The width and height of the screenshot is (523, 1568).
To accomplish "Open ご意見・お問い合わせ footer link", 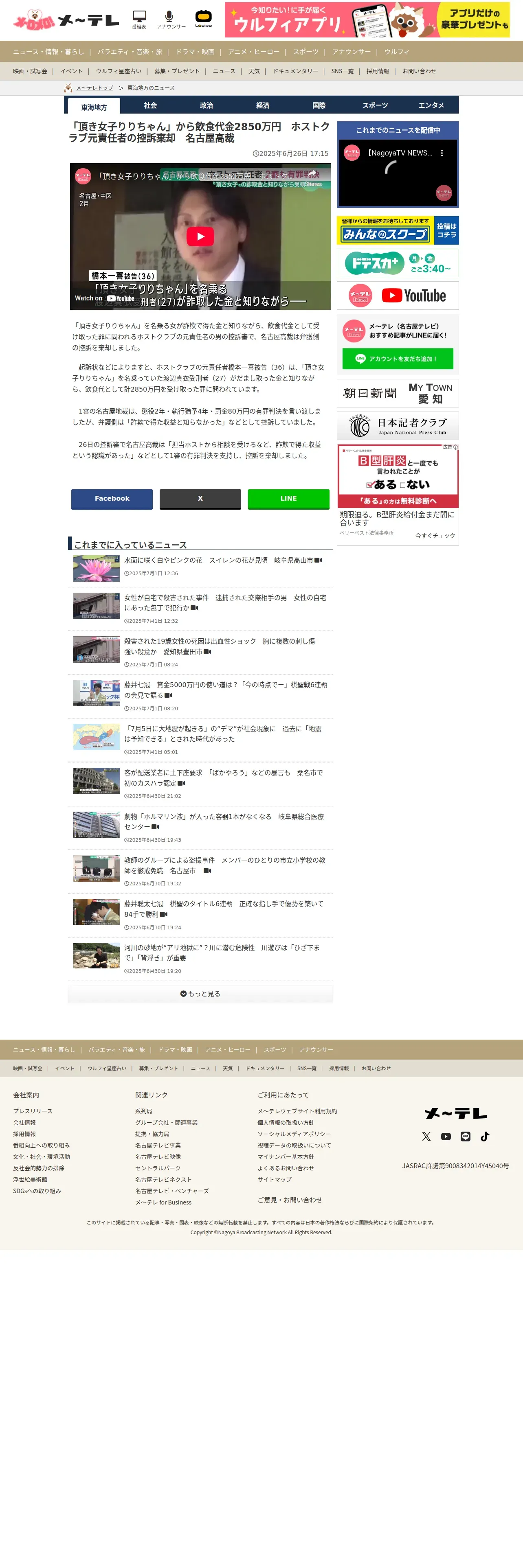I will [x=290, y=1200].
